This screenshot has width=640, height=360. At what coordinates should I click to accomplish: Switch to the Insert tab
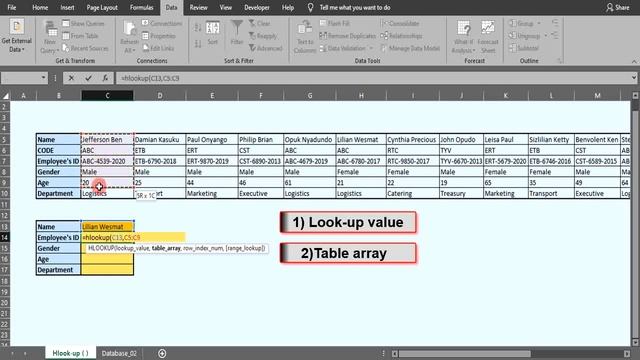[67, 7]
